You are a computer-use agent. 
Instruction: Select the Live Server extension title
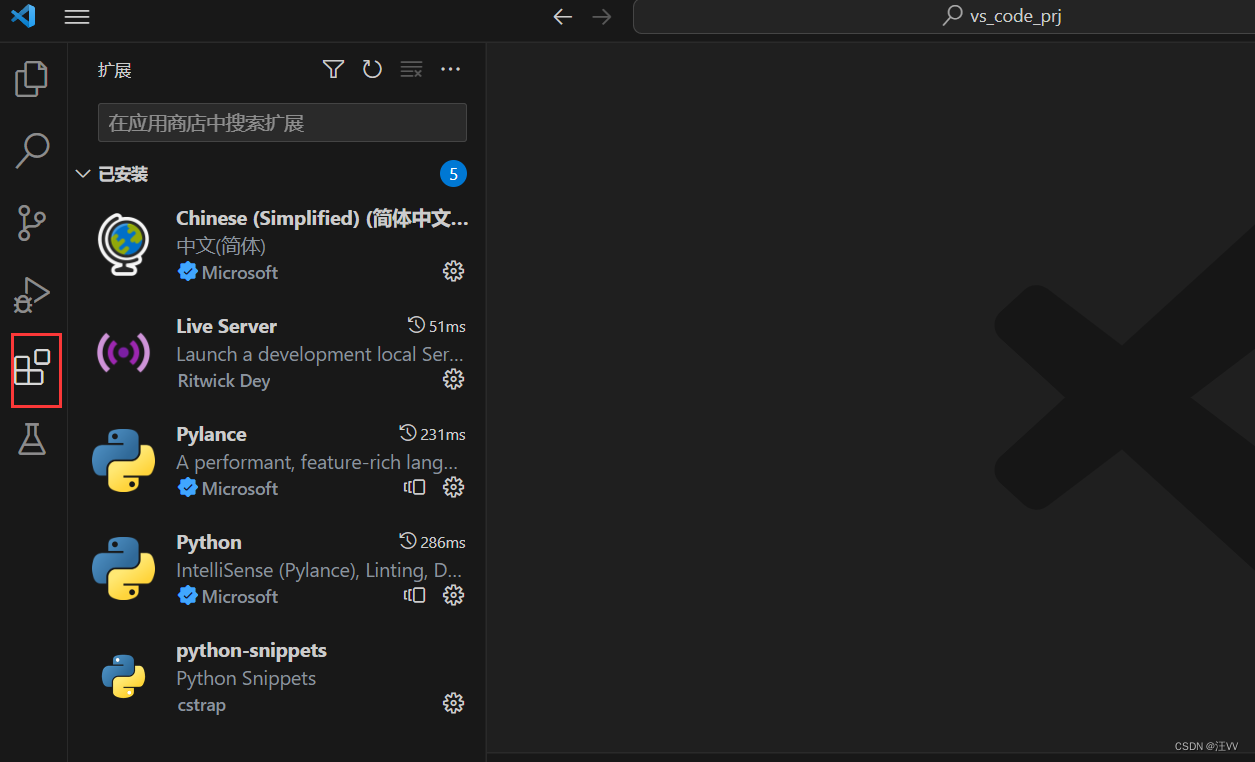pos(226,326)
